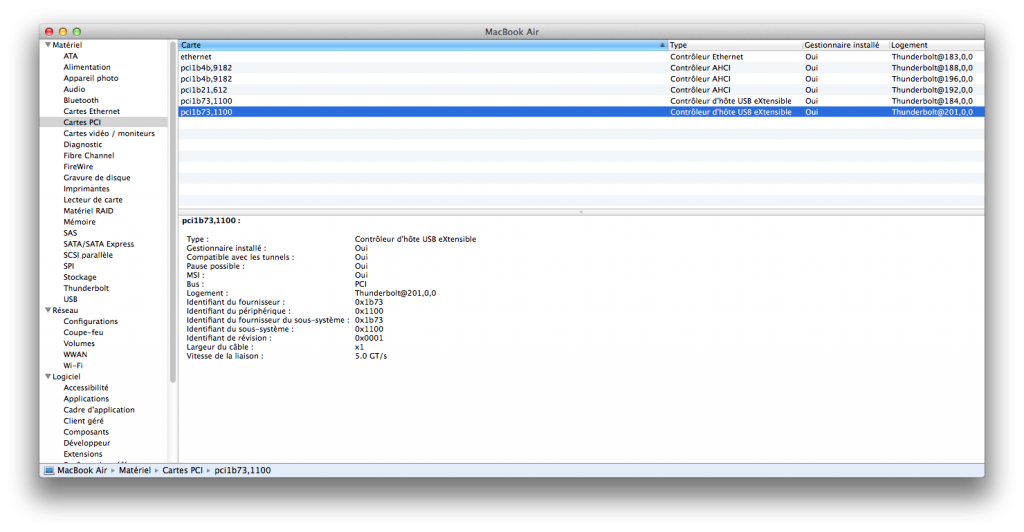Click the green zoom window button
Screen dimensions: 1024x532
(x=76, y=31)
